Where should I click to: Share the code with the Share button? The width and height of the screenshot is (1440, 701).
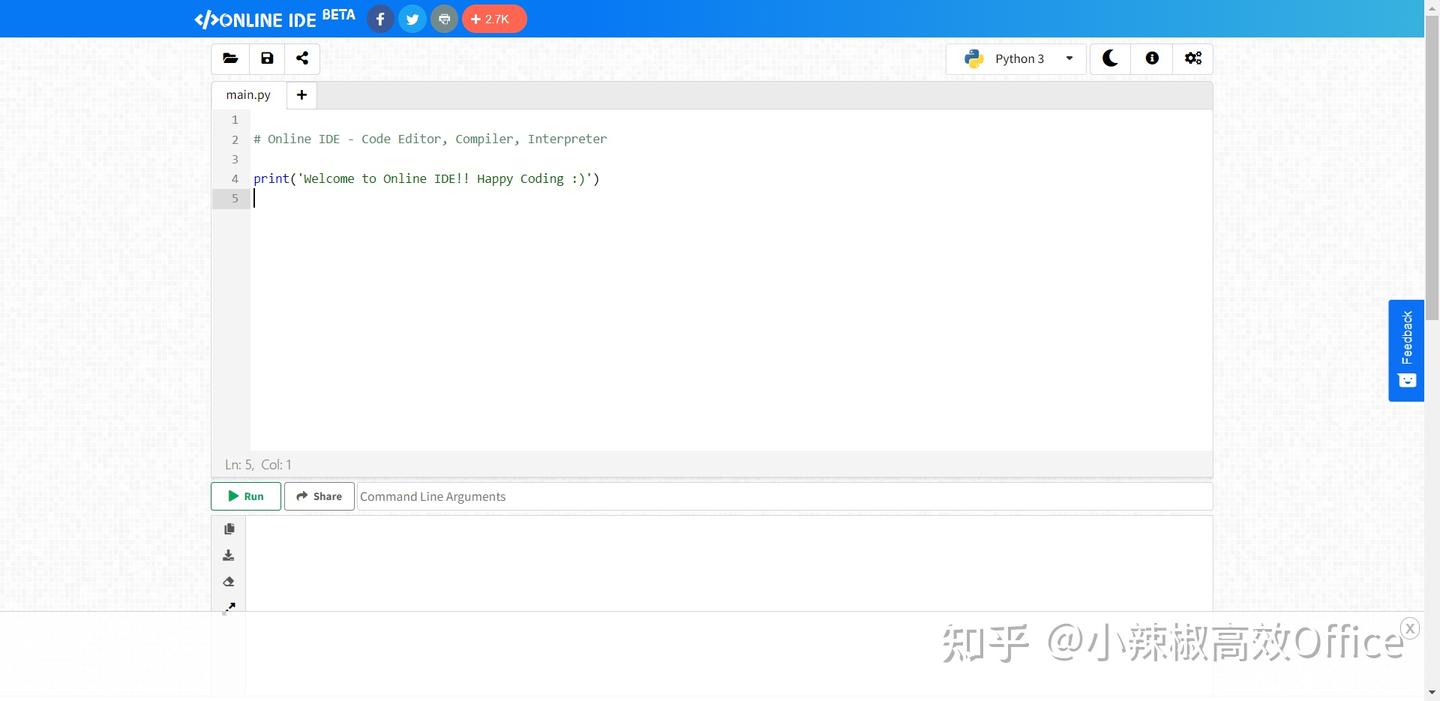coord(319,495)
